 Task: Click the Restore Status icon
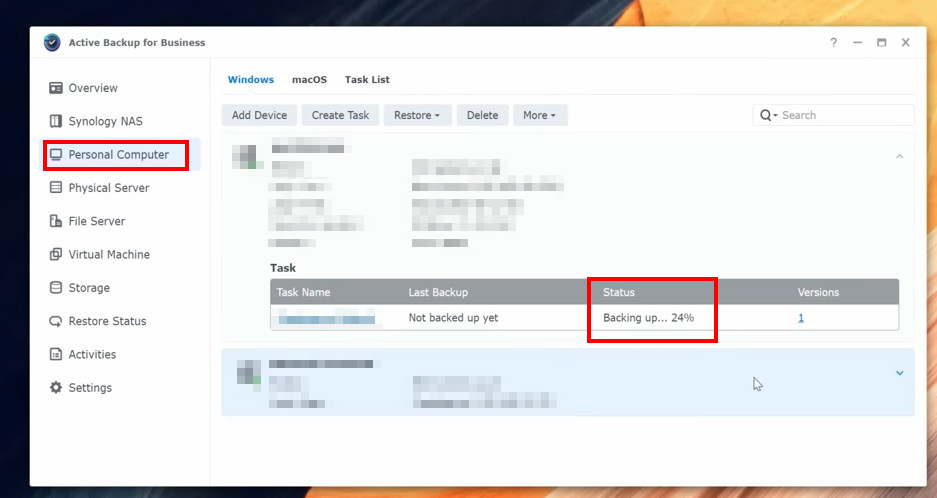pos(56,321)
